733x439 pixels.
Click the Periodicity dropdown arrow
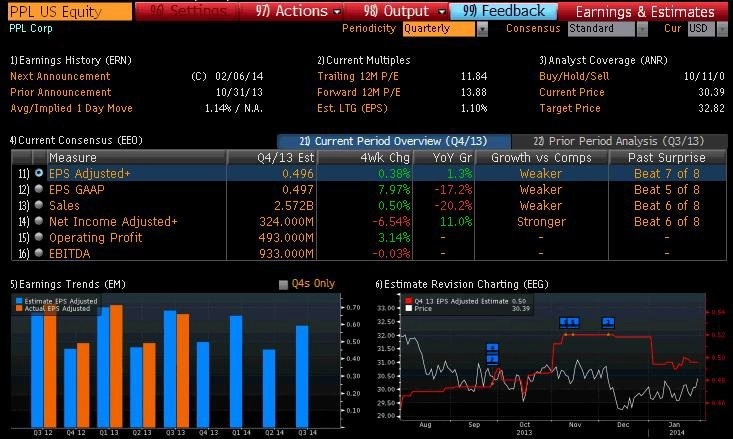(482, 29)
